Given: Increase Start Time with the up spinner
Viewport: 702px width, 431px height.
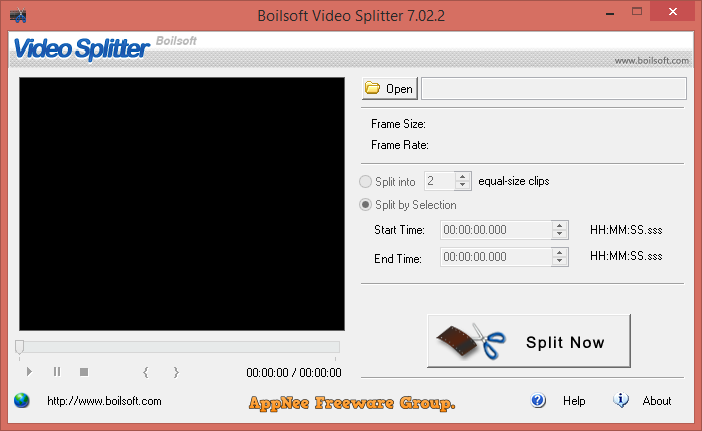Looking at the screenshot, I should pos(560,226).
